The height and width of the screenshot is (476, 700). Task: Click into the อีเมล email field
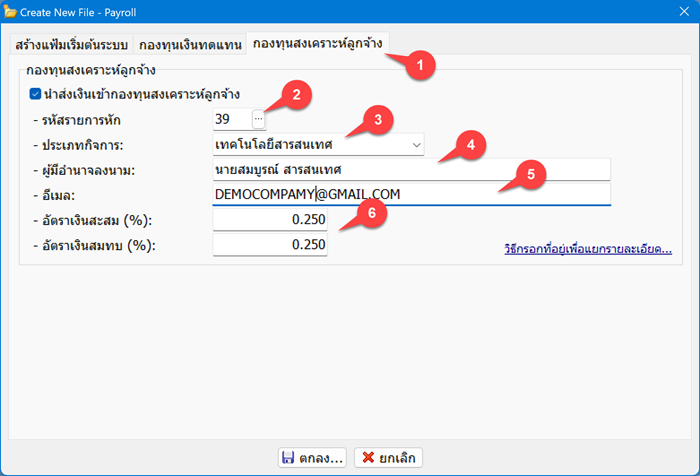coord(410,194)
